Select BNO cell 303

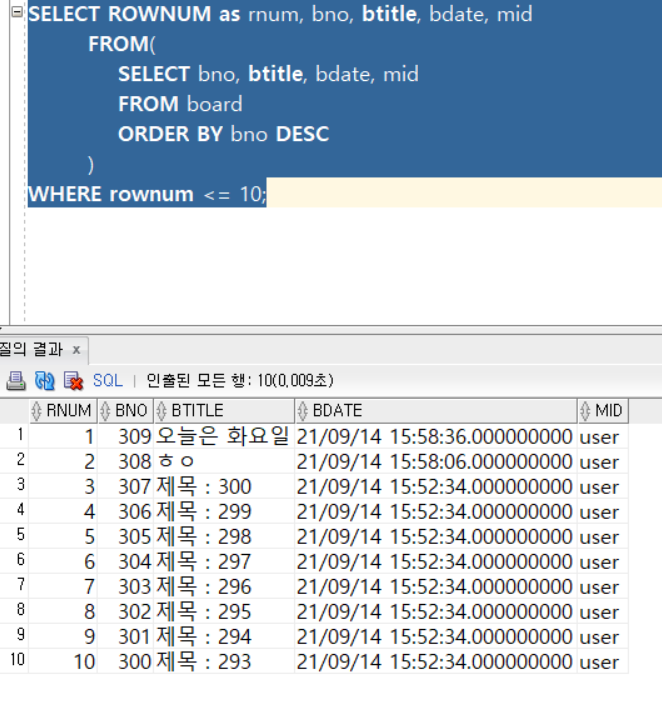[x=125, y=586]
